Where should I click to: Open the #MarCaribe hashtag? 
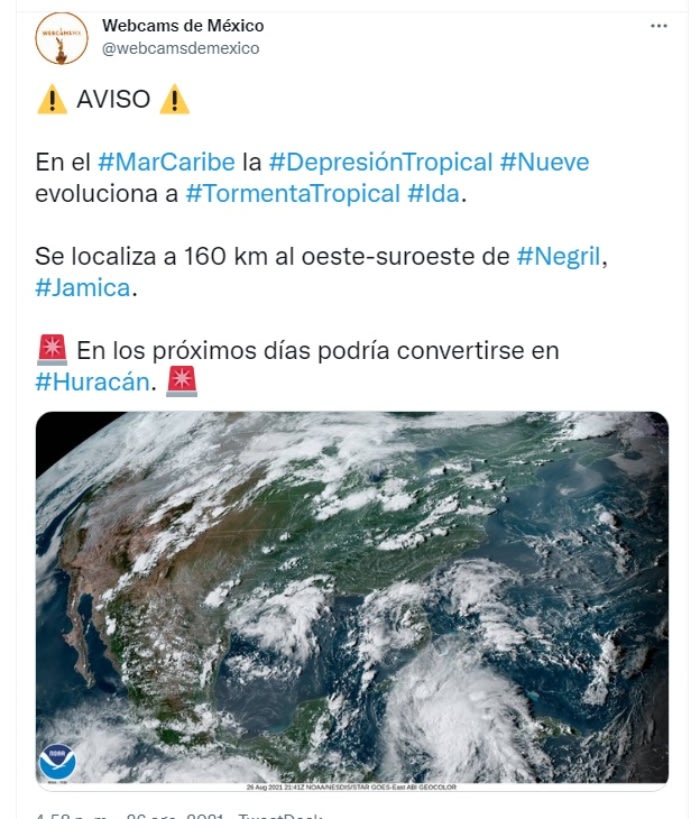click(167, 162)
